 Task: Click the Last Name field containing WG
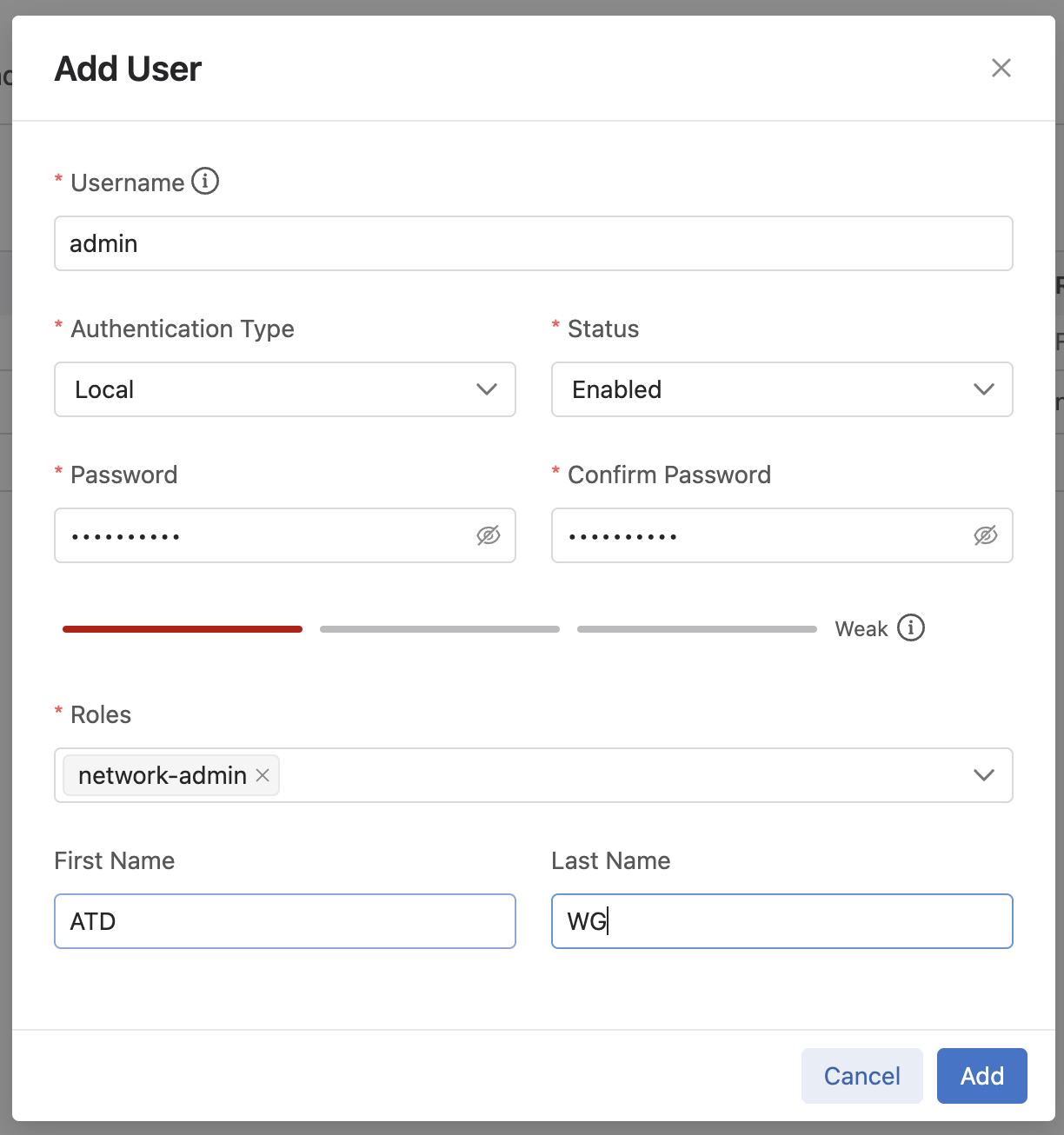coord(781,921)
